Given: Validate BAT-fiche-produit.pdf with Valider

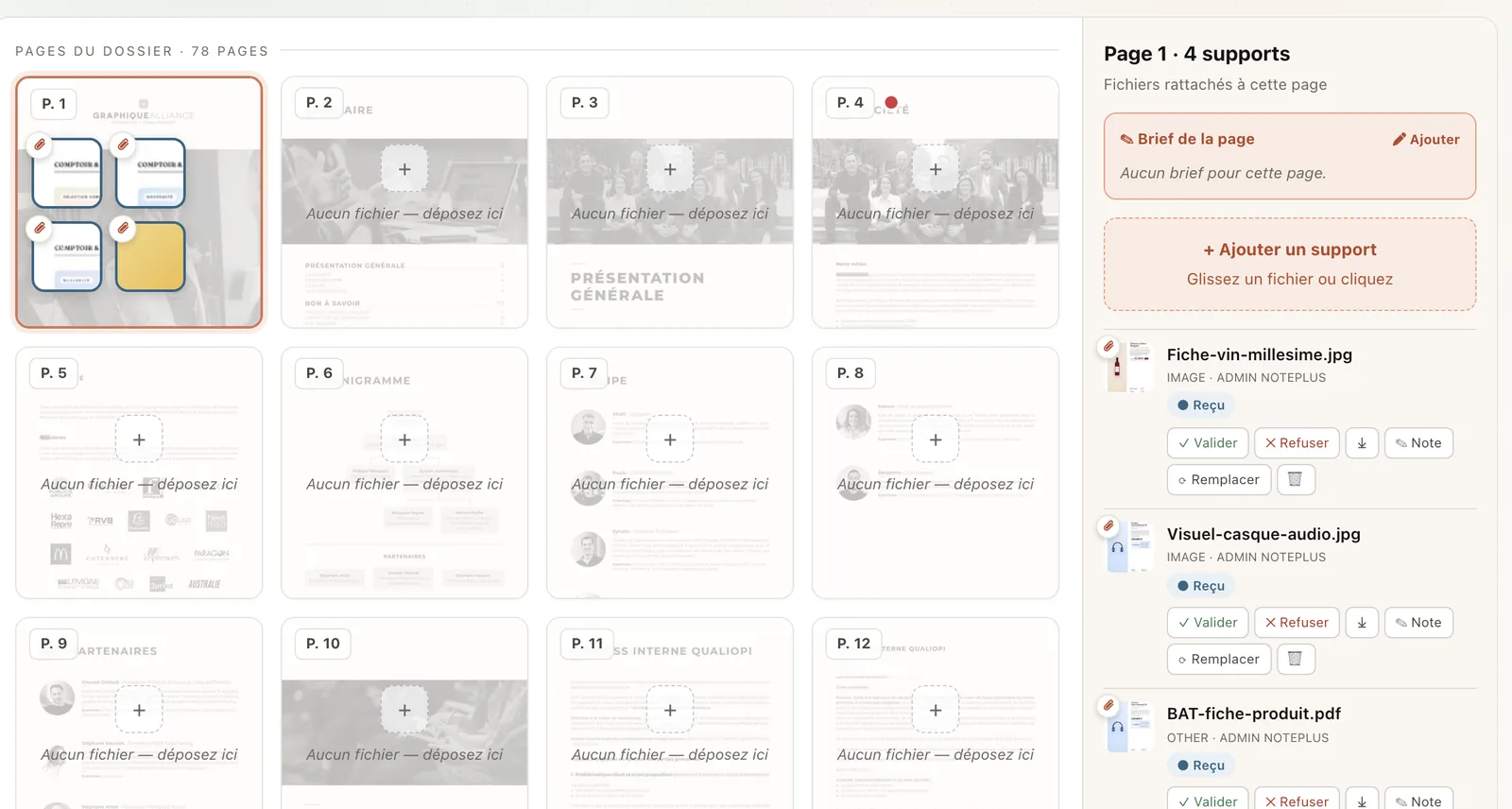Looking at the screenshot, I should [x=1208, y=800].
